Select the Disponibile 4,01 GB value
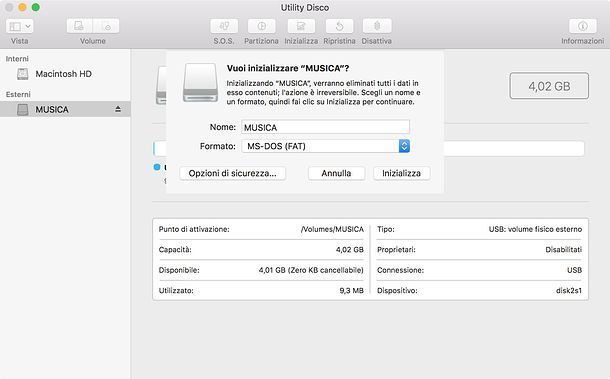610x379 pixels. pos(311,270)
